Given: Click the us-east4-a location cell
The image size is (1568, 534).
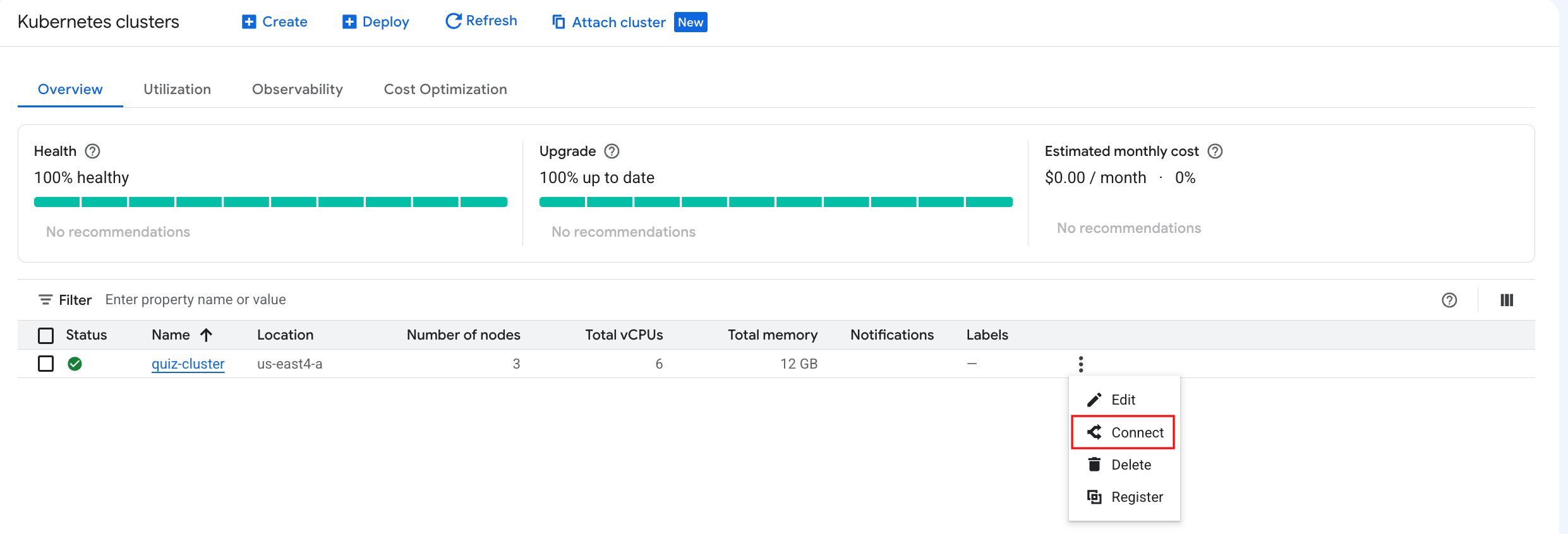Looking at the screenshot, I should pos(290,364).
